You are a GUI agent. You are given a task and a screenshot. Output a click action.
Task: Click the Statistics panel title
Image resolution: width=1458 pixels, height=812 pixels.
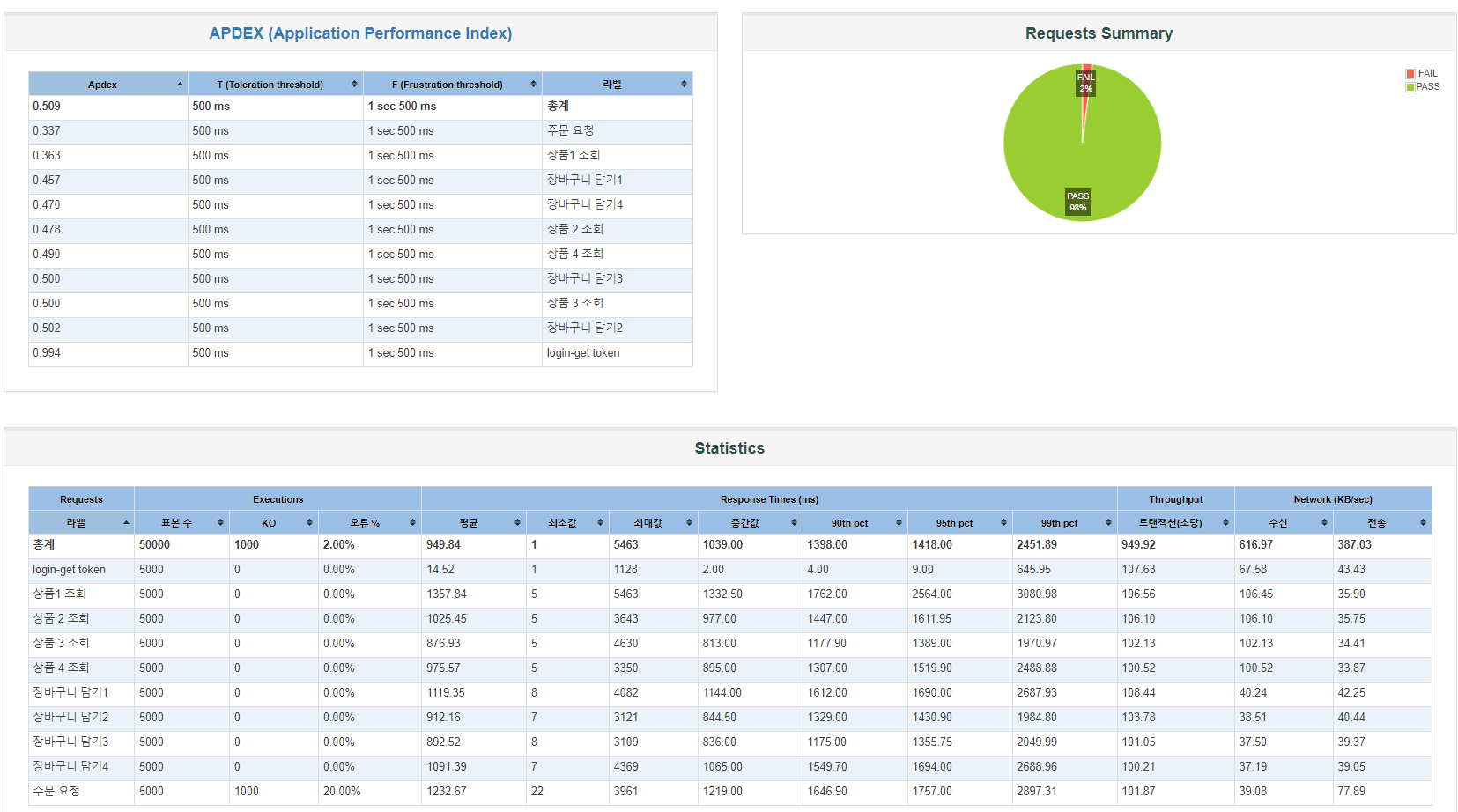pos(729,448)
